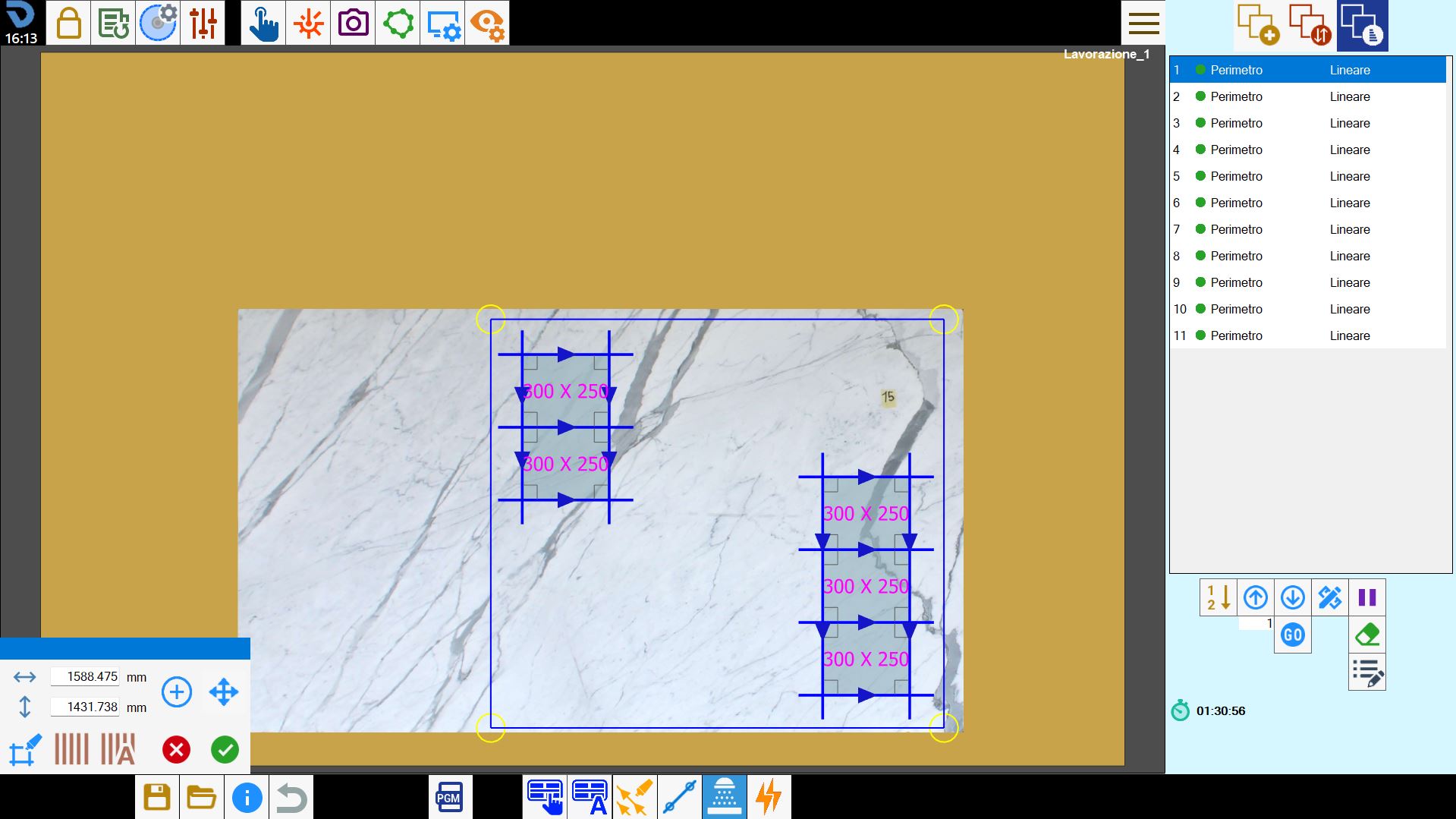Click the lightning bolt icon
Screen dimensions: 1456x819
(769, 797)
